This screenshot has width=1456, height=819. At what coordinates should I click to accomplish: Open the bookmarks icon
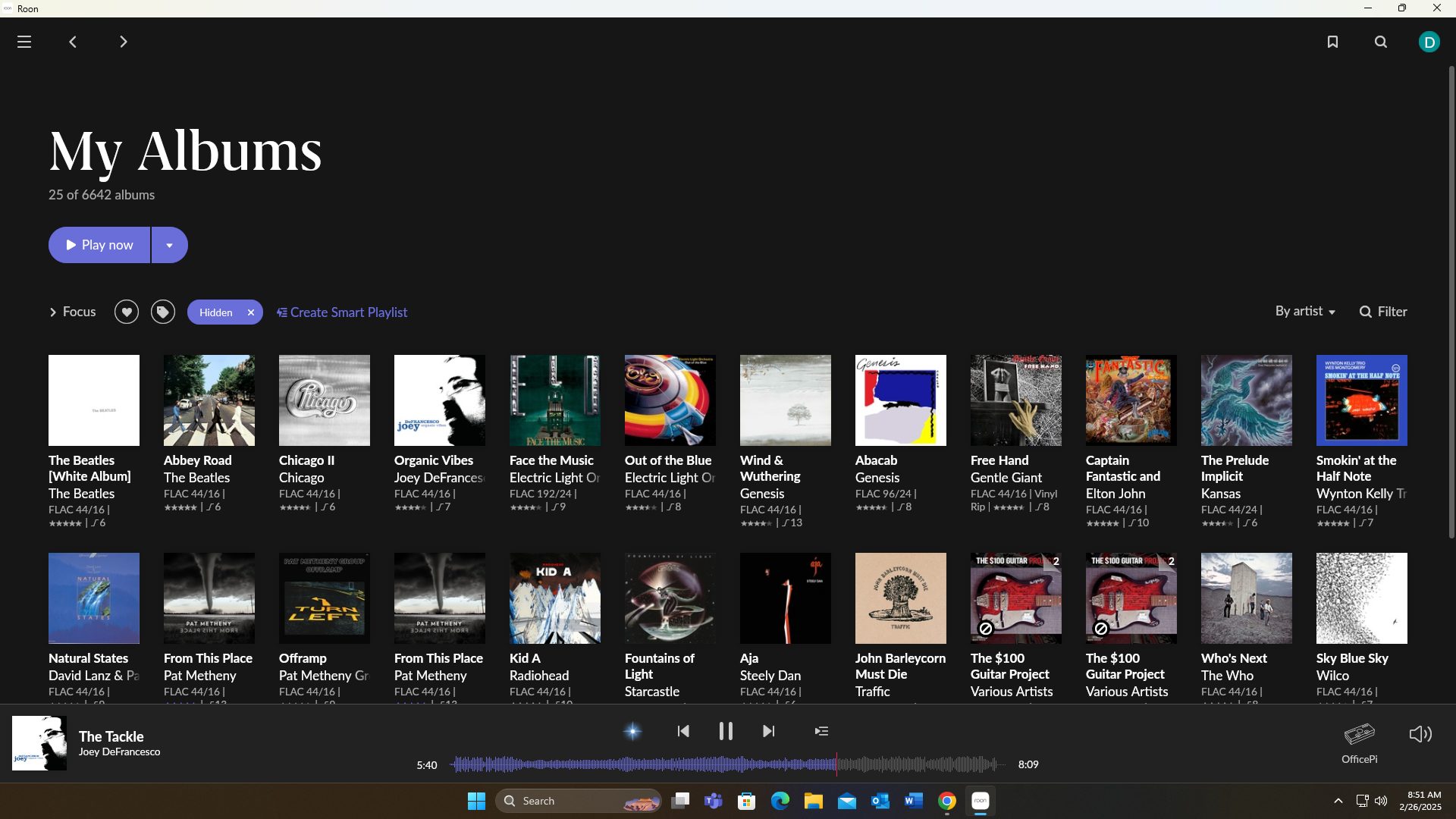(x=1332, y=42)
